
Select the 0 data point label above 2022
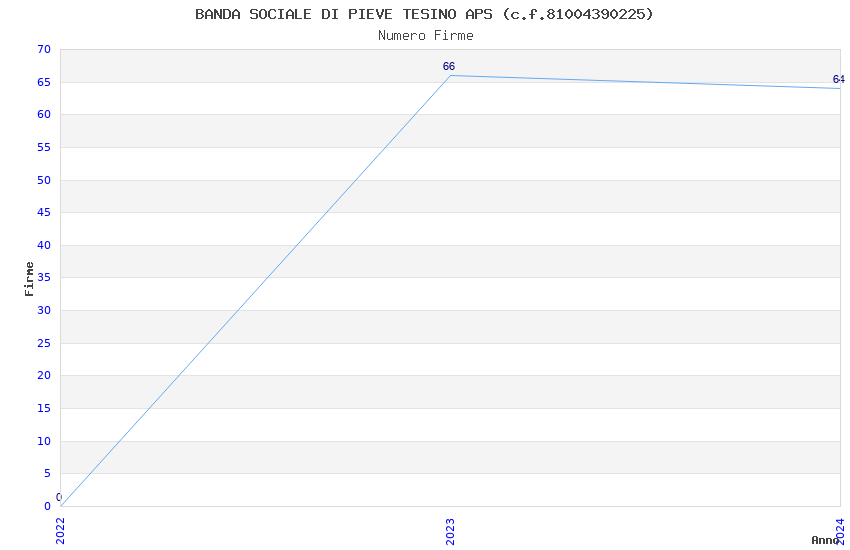[x=59, y=497]
